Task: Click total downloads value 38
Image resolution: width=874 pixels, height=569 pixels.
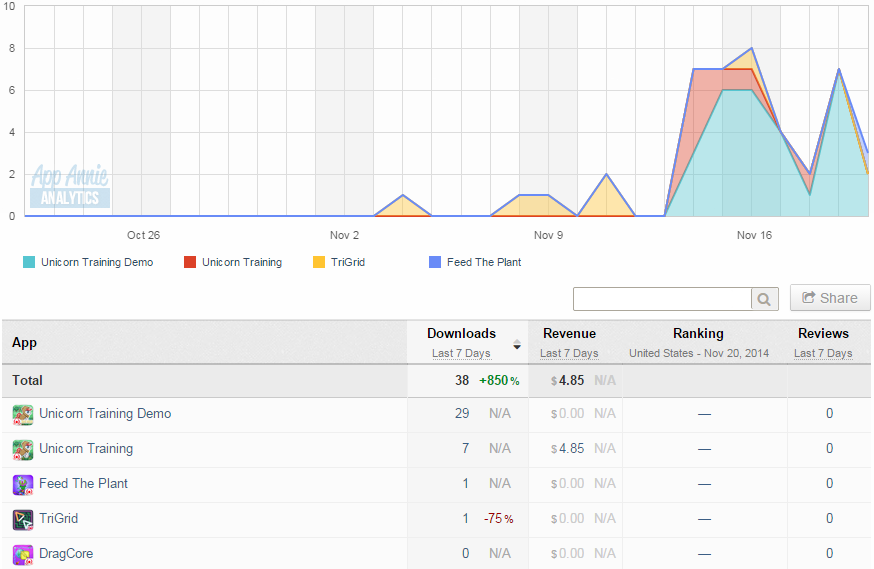Action: pos(462,381)
